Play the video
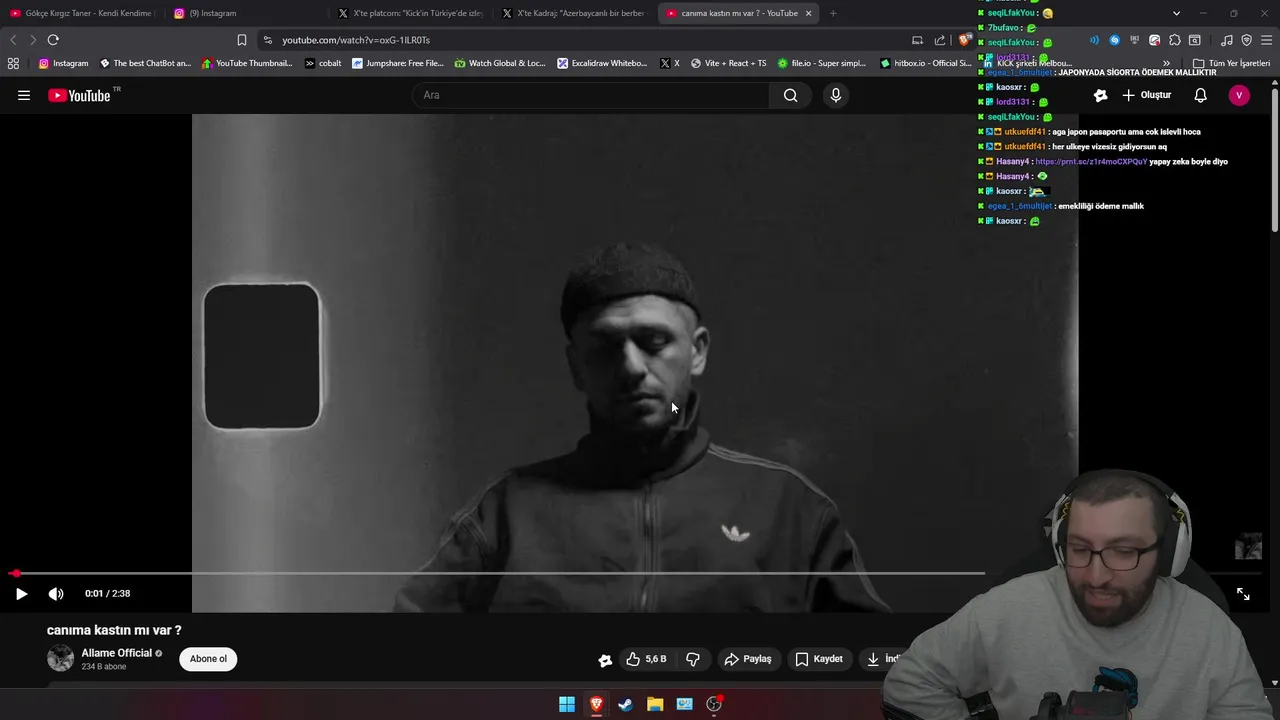 pos(21,593)
